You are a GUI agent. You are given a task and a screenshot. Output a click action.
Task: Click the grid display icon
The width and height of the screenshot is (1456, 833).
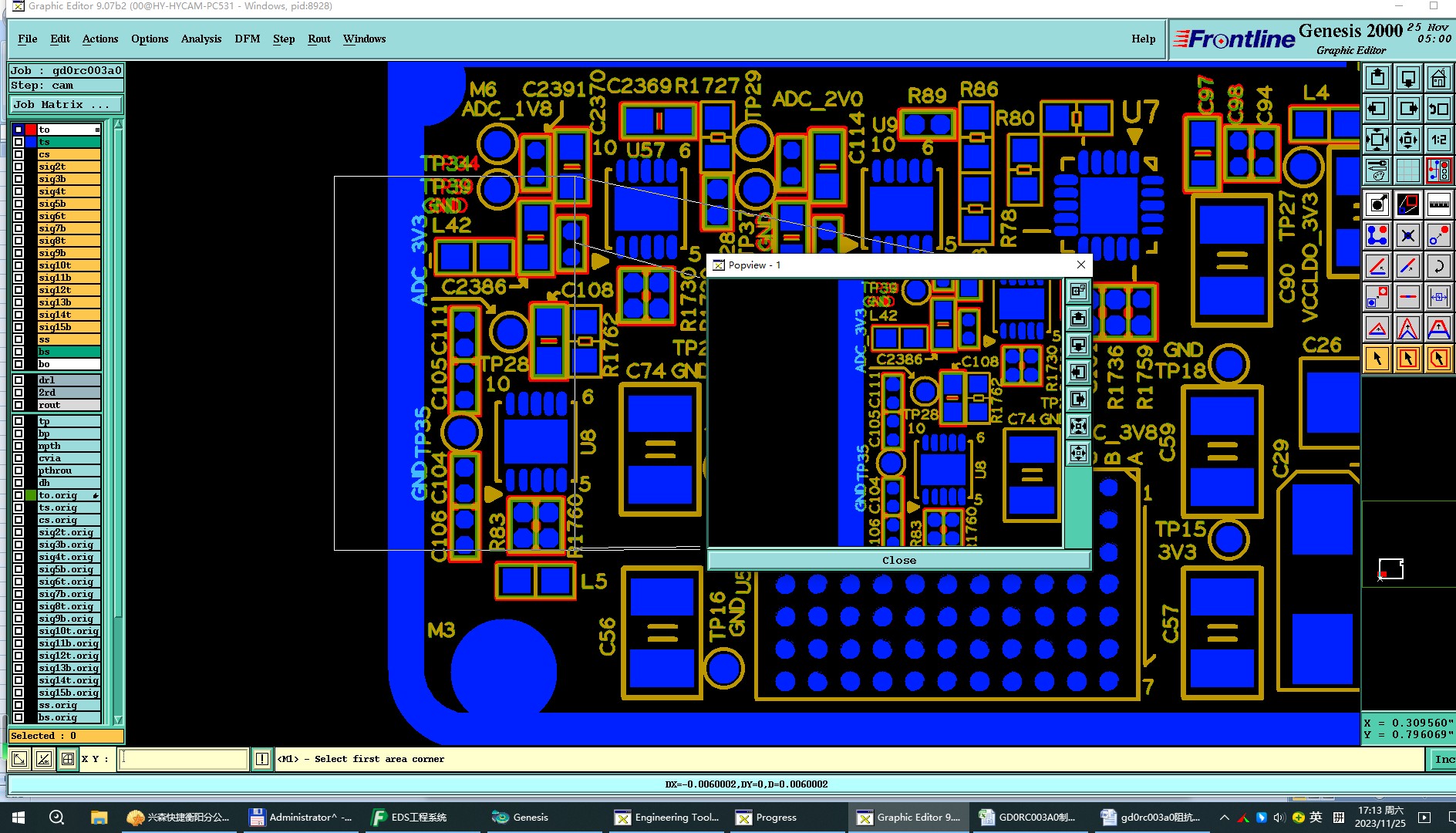click(1407, 170)
